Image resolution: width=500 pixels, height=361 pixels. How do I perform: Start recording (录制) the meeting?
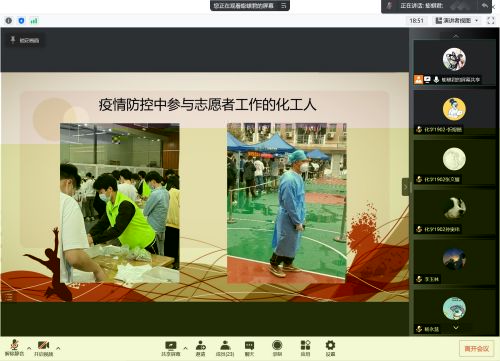click(277, 348)
